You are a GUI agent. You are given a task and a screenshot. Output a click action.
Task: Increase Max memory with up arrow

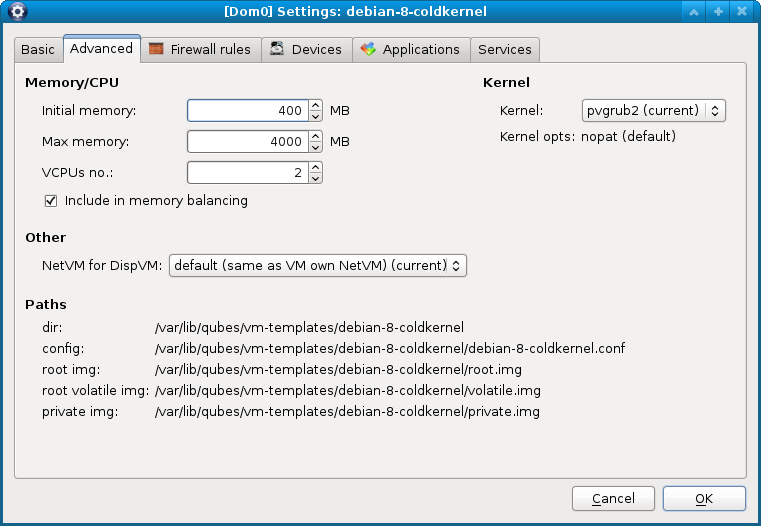(x=315, y=136)
